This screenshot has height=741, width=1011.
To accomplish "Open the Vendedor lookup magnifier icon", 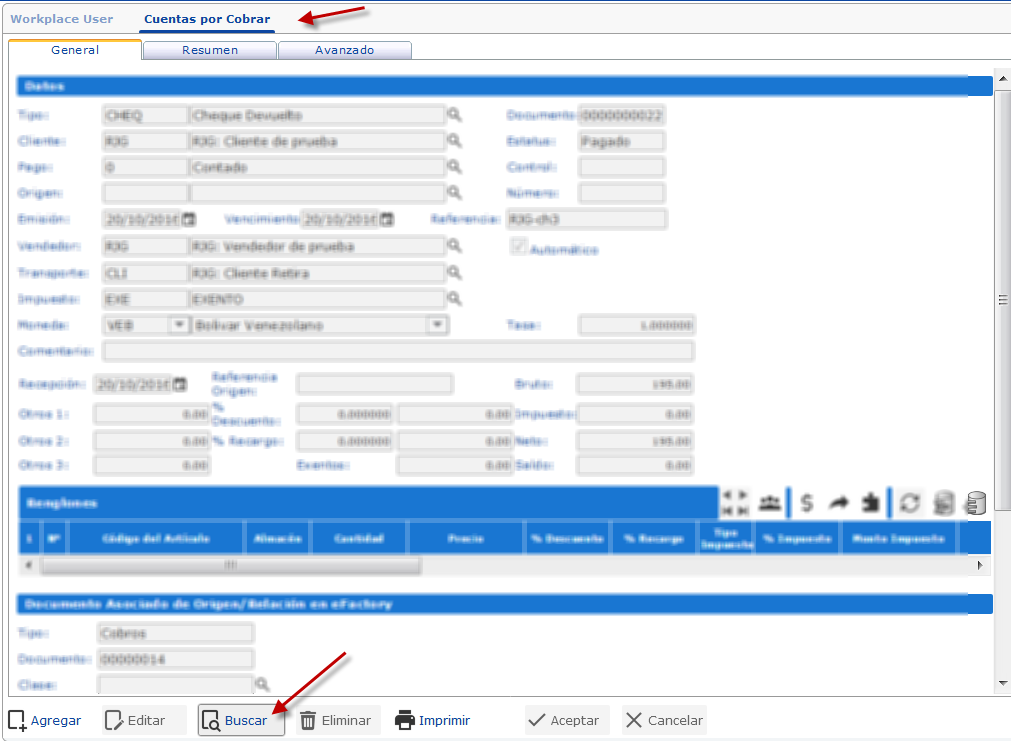I will 455,246.
